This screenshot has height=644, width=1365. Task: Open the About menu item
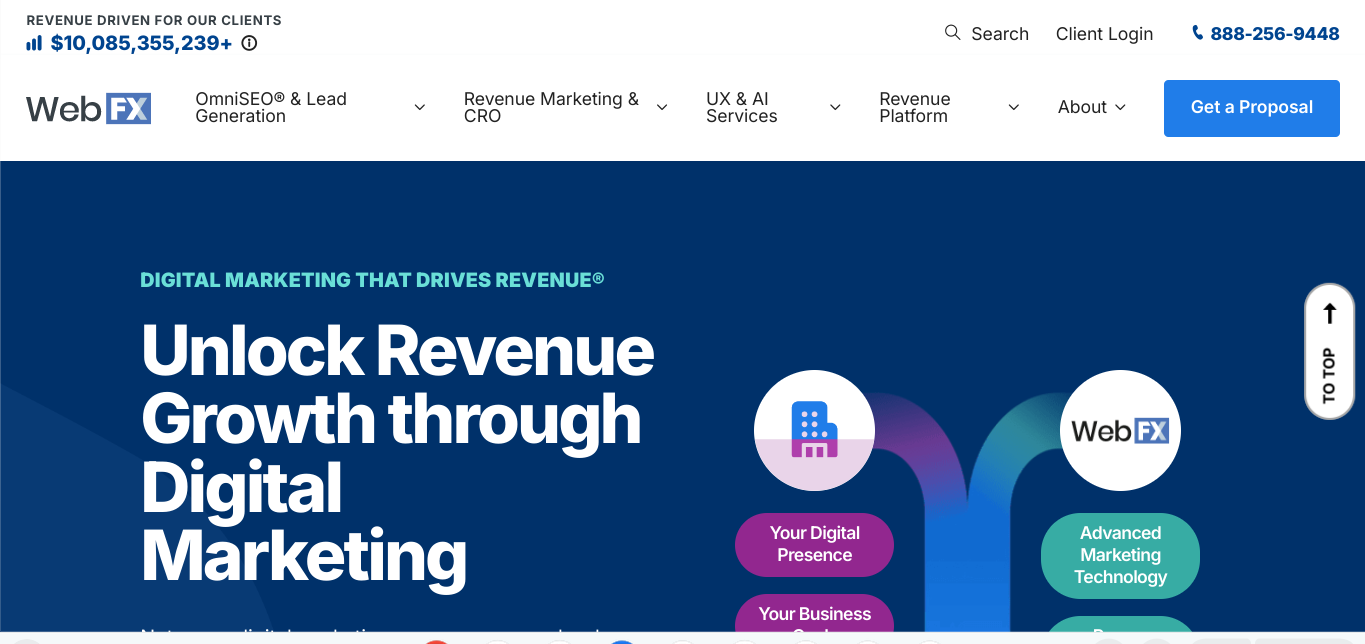(1082, 107)
